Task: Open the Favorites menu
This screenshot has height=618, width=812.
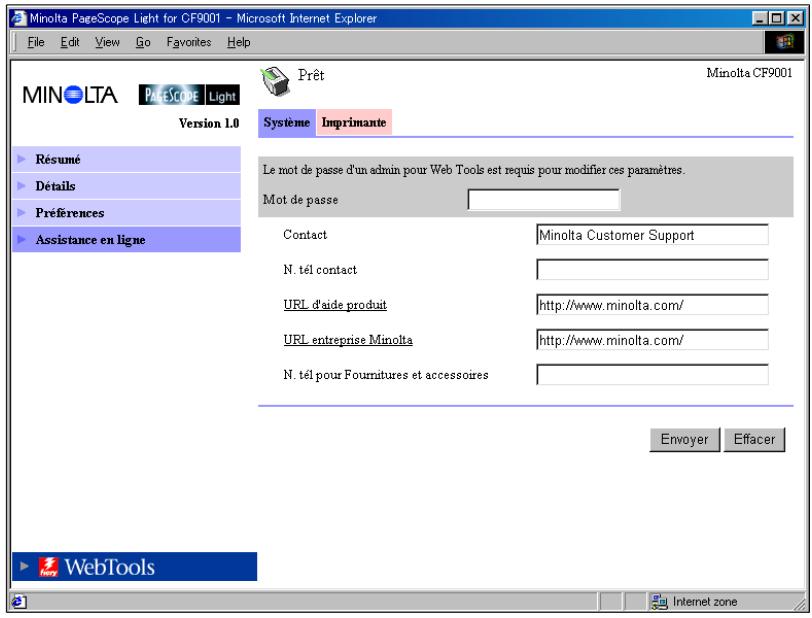Action: pos(189,42)
